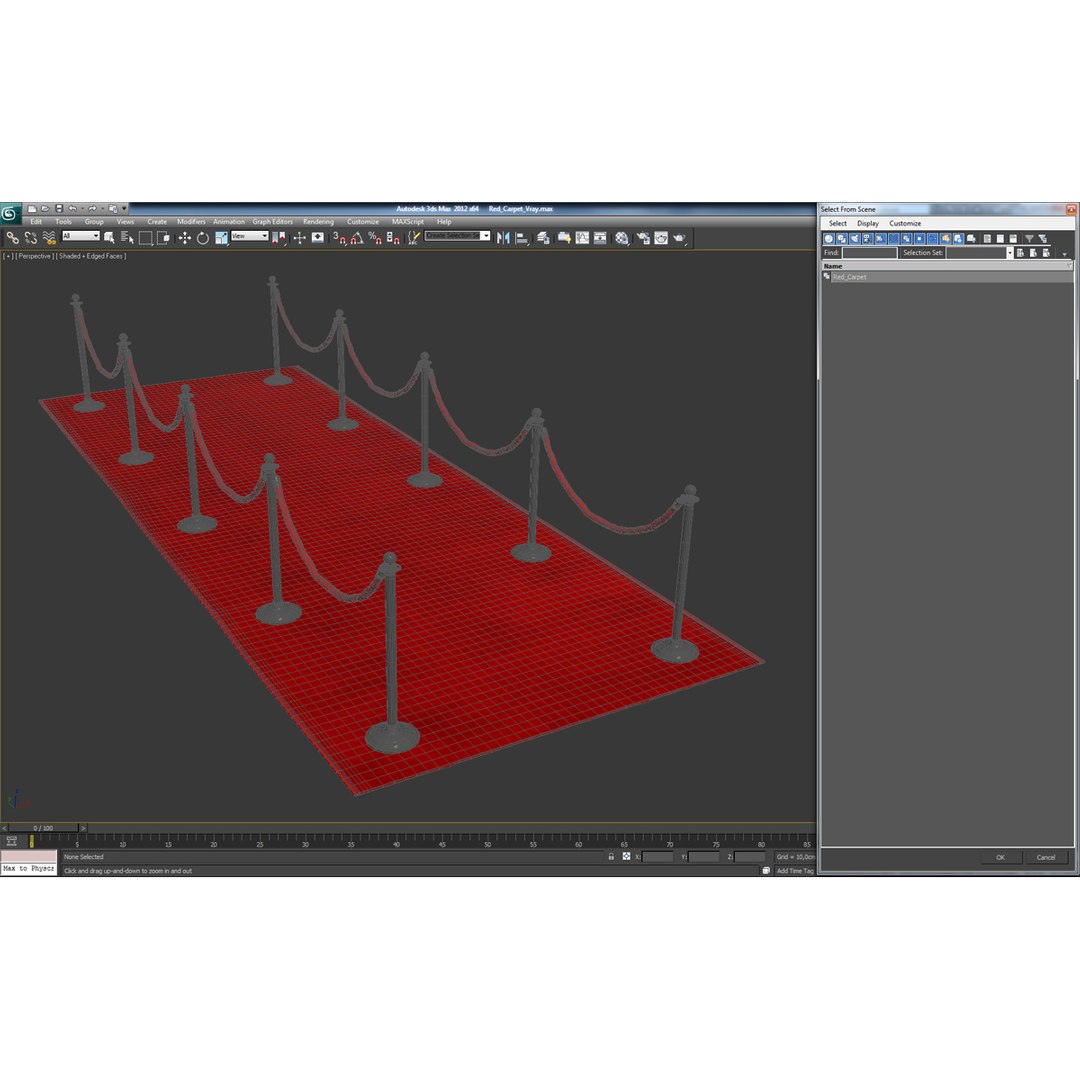Click Cancel in Select From Scene dialog

[x=1046, y=858]
